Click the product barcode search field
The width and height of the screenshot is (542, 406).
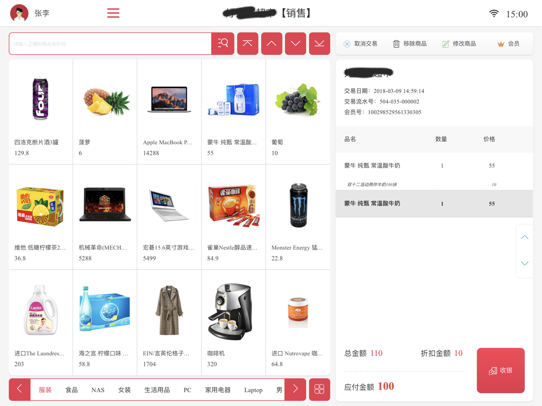coord(110,44)
